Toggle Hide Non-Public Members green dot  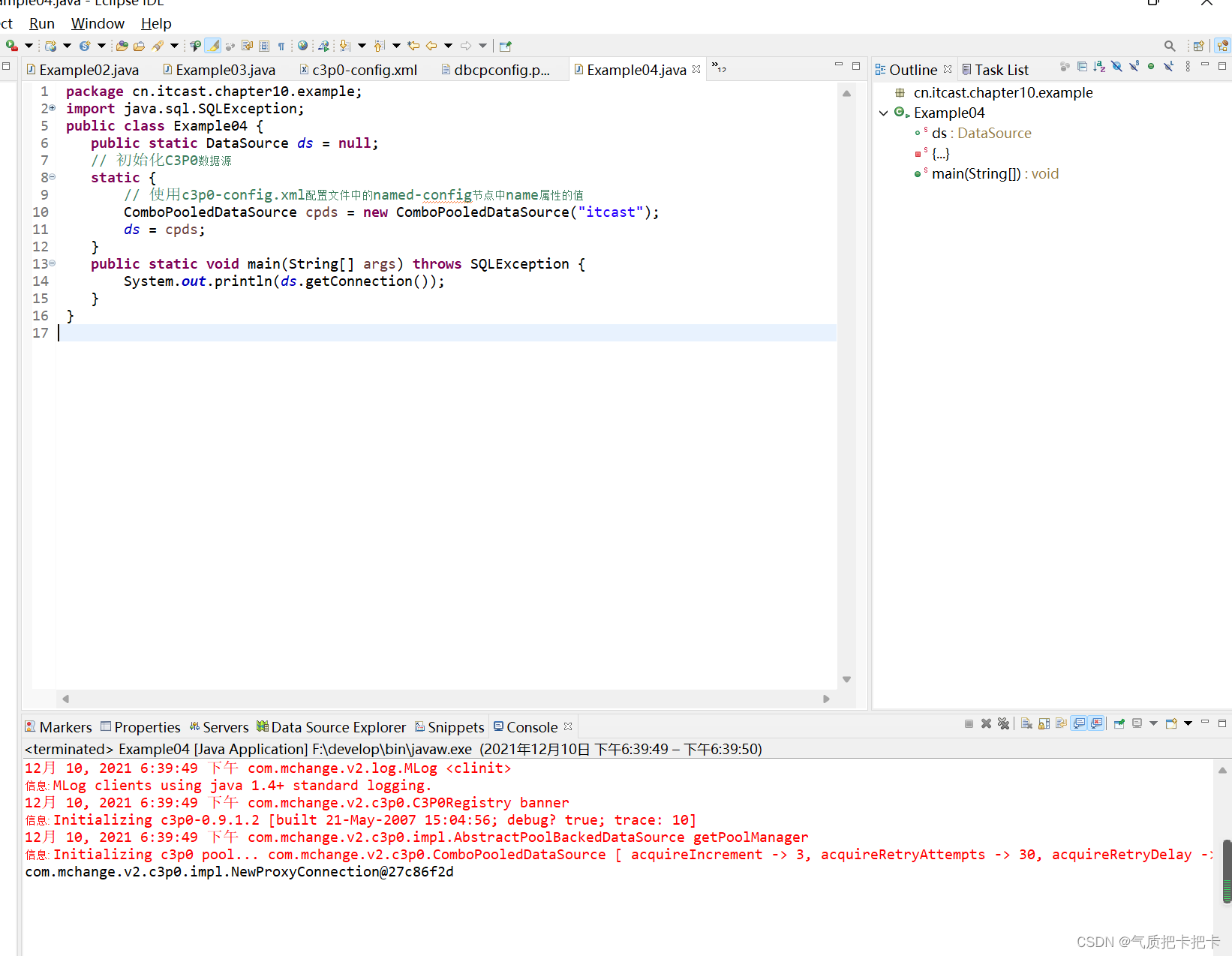coord(1151,67)
